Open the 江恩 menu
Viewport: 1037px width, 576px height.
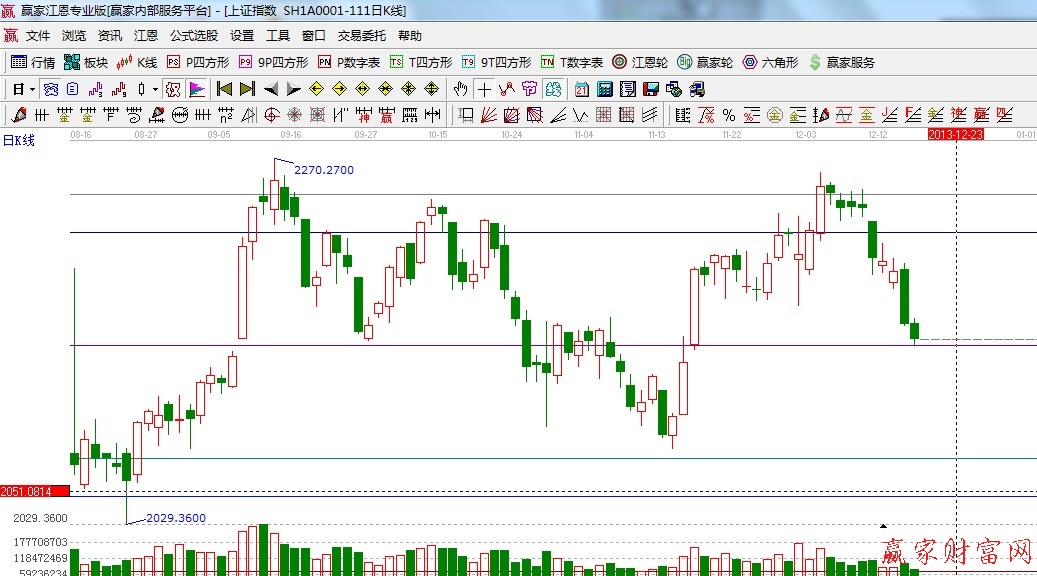pos(146,35)
